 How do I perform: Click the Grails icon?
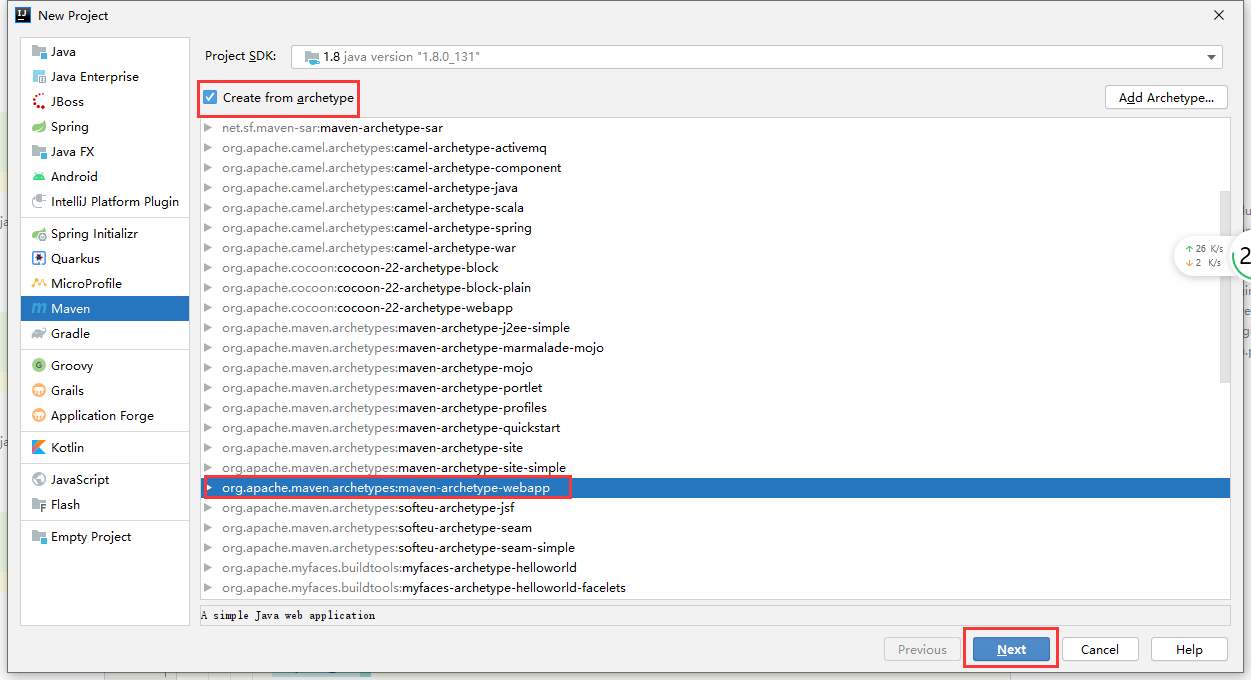[x=39, y=391]
